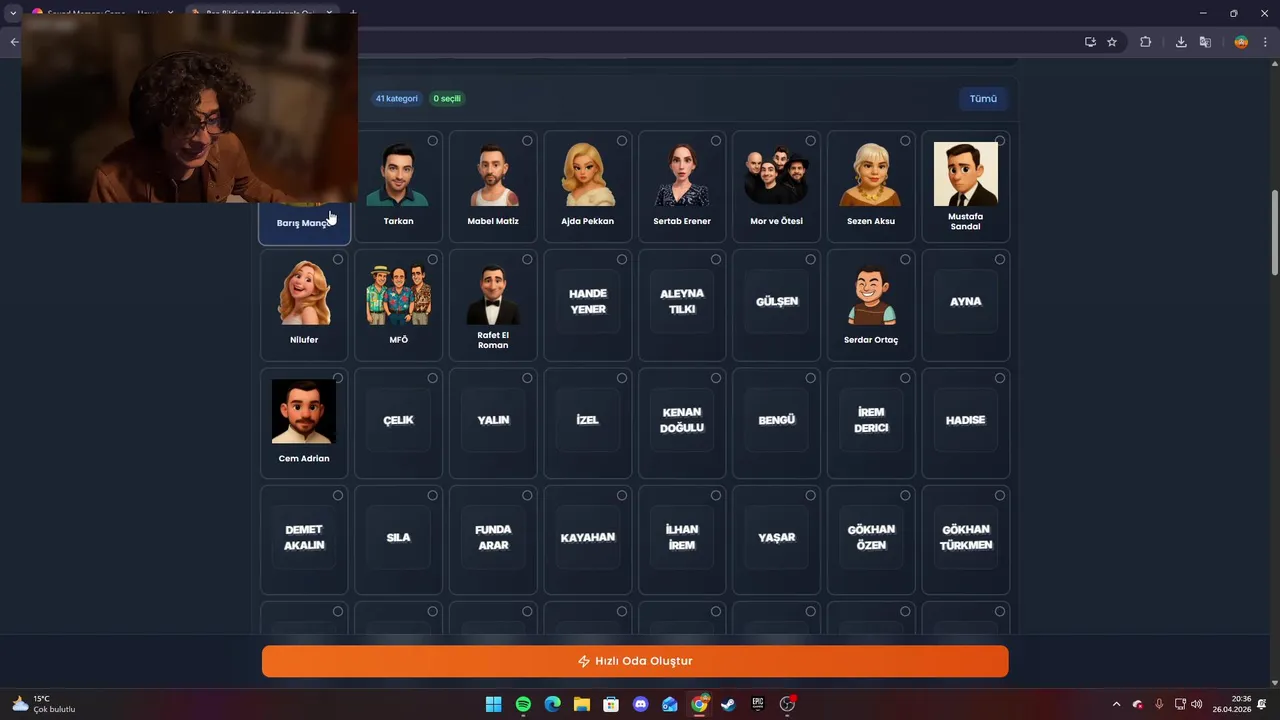Mark the Nilufer card radio circle
This screenshot has width=1280, height=720.
(338, 260)
